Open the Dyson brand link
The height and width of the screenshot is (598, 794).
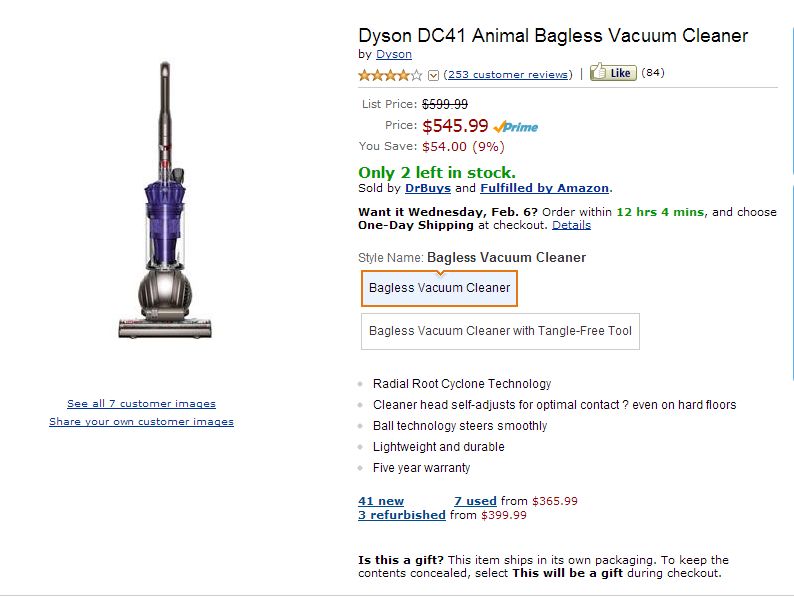[x=394, y=54]
